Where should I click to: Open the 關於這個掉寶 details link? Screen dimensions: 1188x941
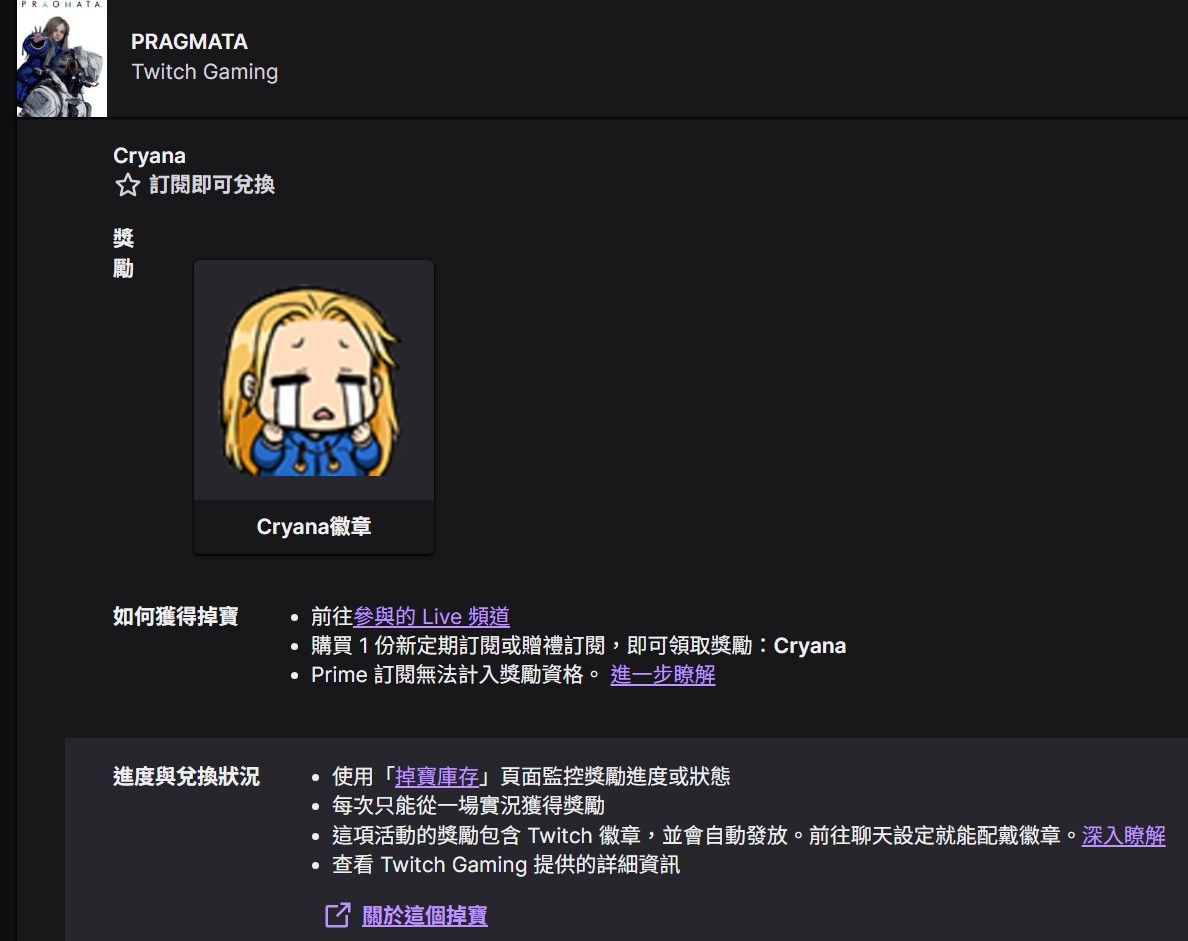point(425,916)
